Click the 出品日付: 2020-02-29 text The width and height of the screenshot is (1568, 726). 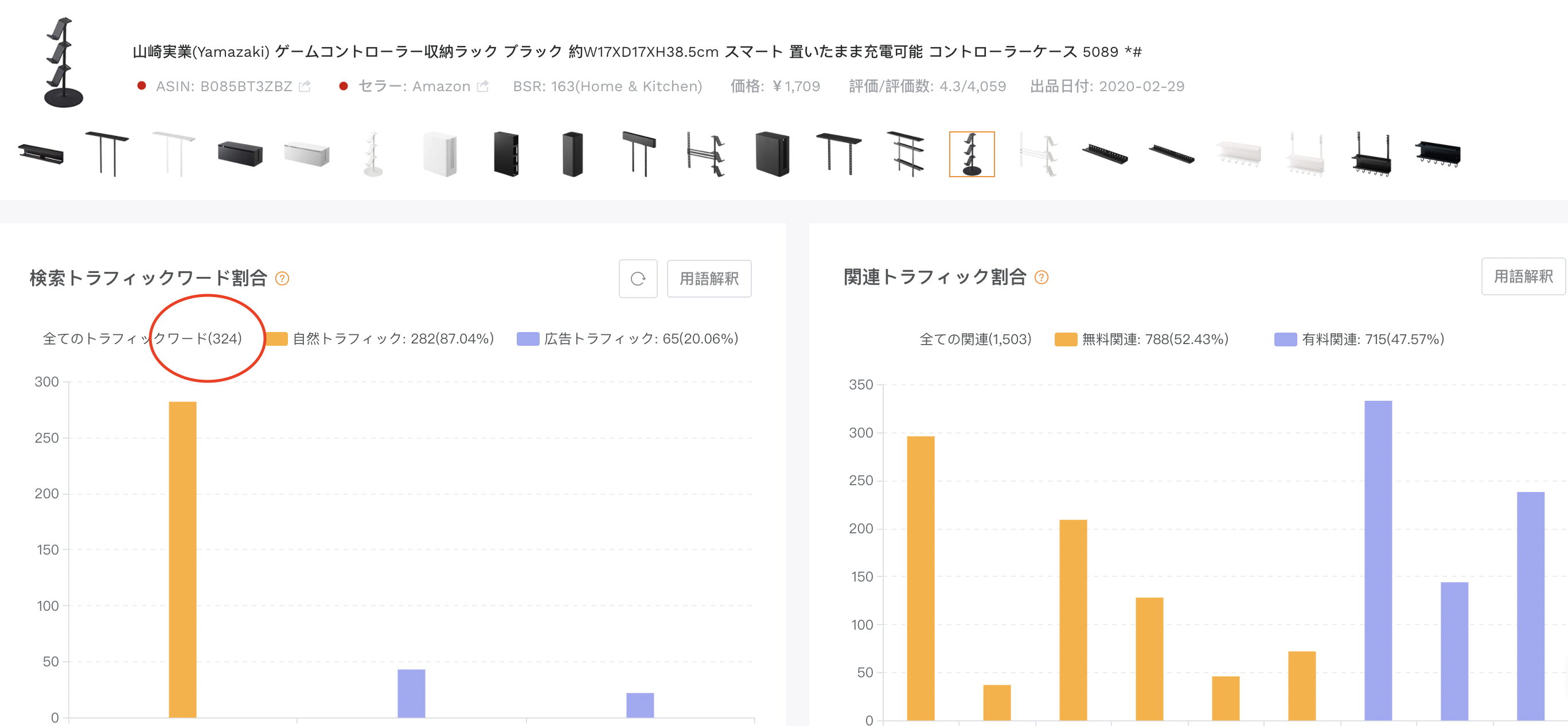(x=1107, y=87)
